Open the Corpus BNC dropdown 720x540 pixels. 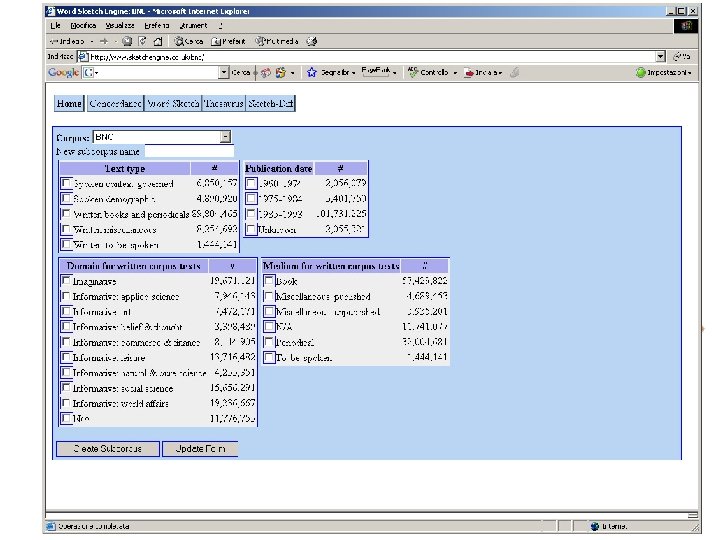162,137
